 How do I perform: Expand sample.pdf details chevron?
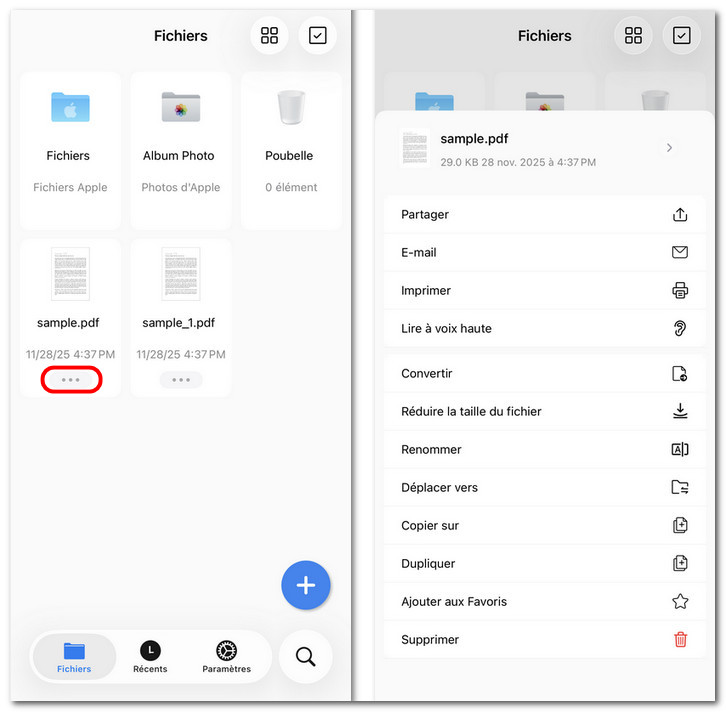[669, 148]
